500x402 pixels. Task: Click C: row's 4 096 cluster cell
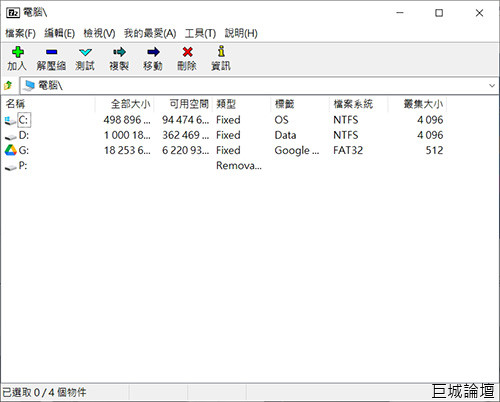[430, 120]
